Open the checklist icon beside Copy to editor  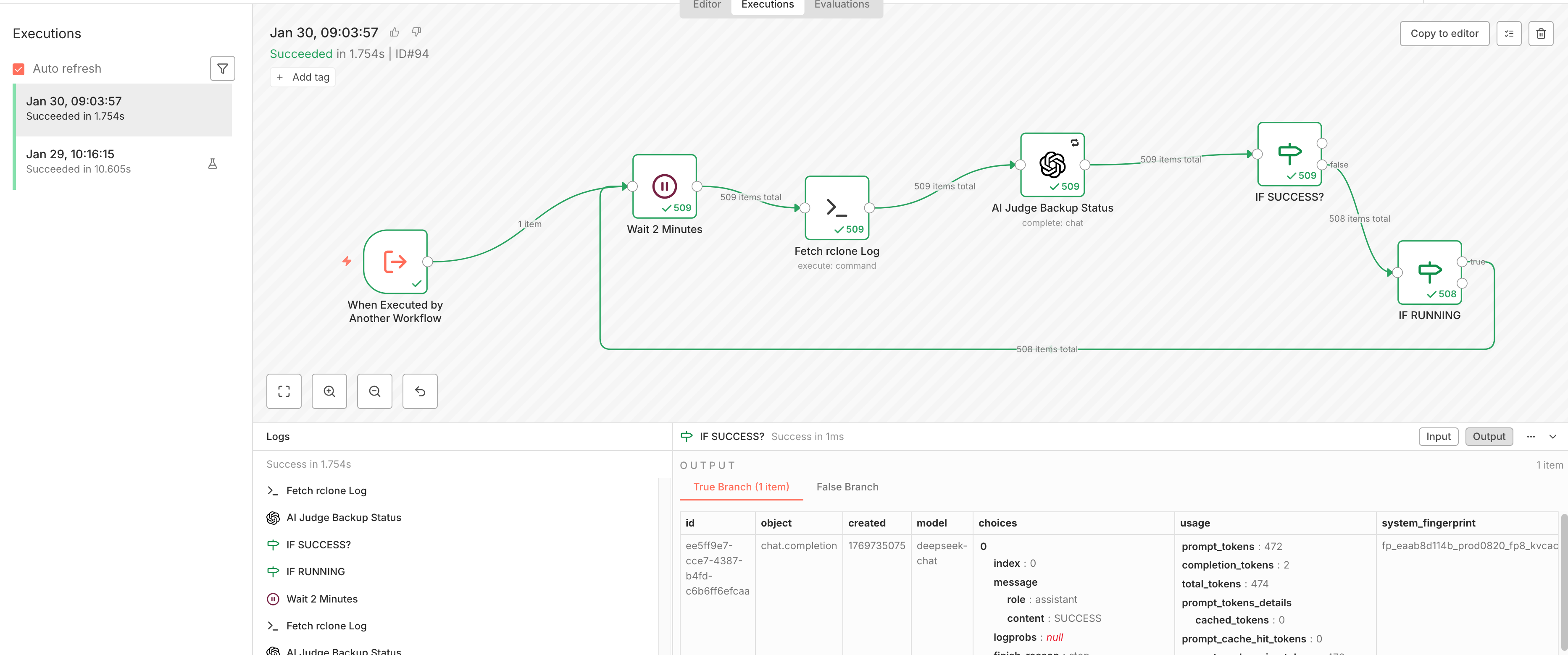1508,34
